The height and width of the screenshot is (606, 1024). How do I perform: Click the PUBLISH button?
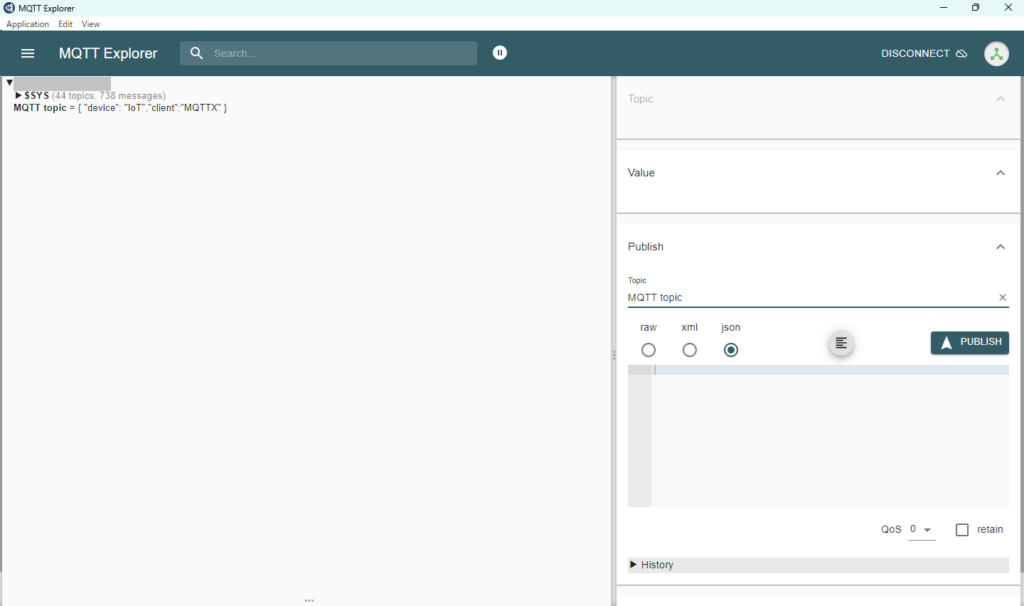969,342
